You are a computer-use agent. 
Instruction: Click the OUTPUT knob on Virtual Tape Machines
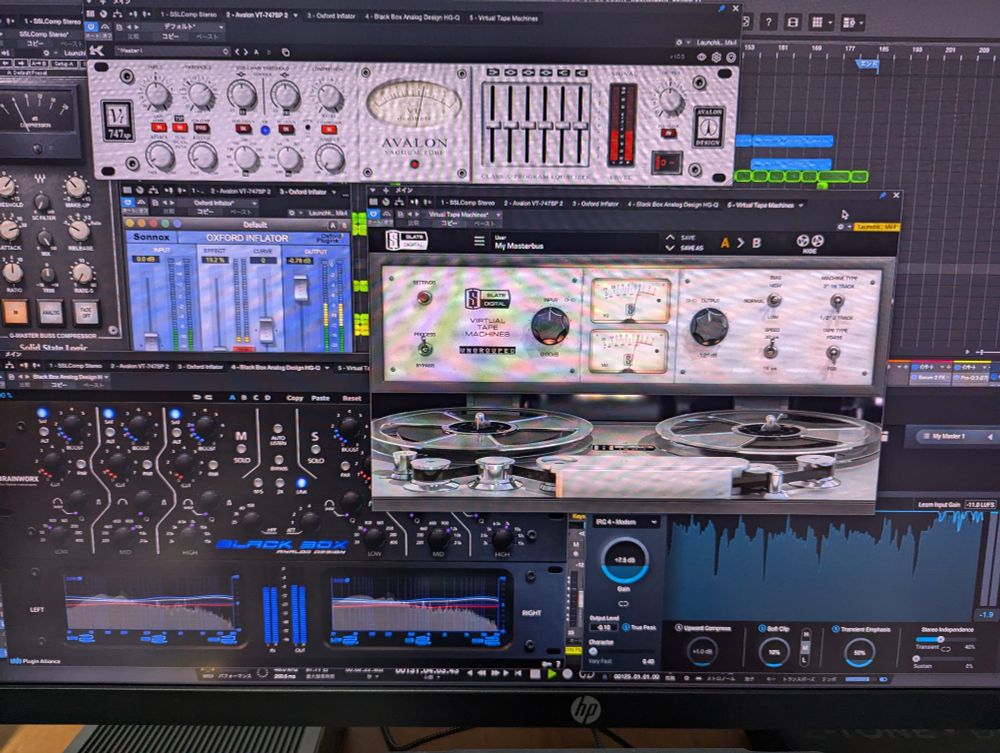[708, 327]
